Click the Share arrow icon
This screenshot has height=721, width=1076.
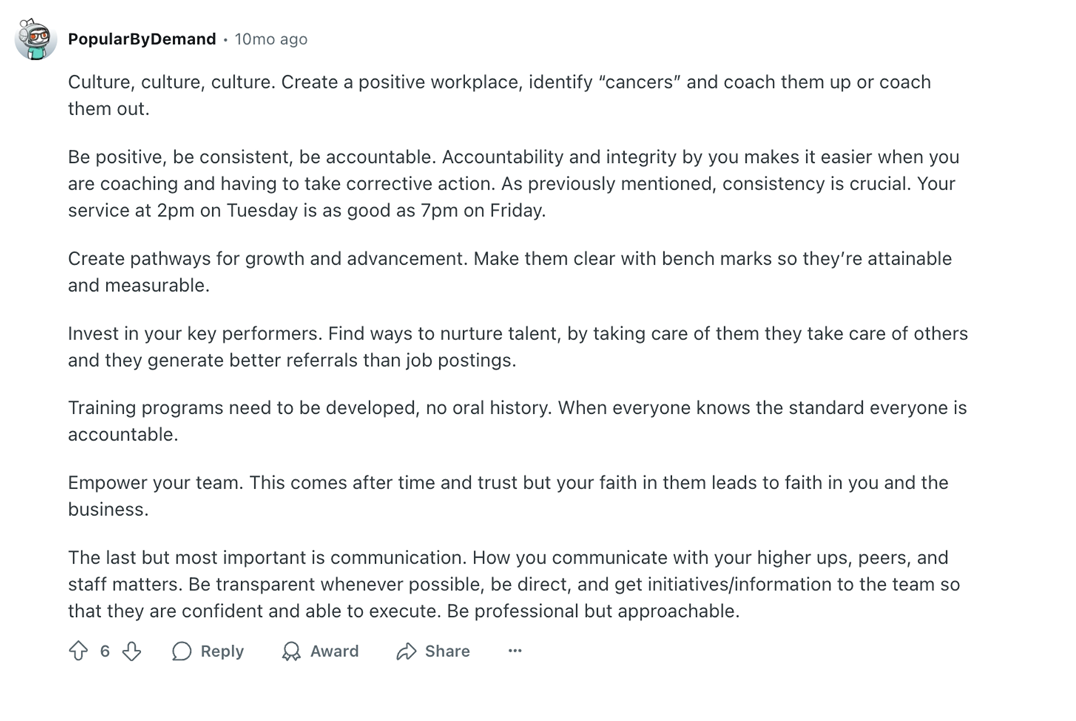pyautogui.click(x=406, y=651)
